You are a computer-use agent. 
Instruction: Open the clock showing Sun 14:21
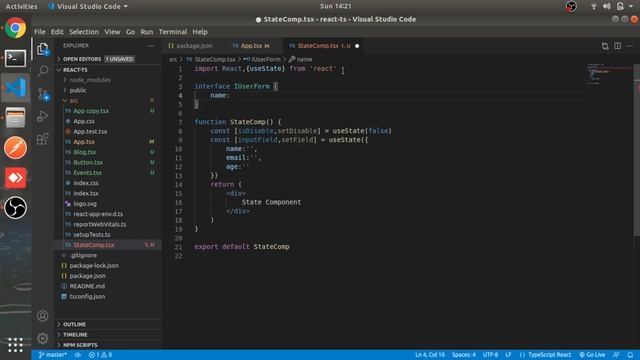tap(336, 6)
